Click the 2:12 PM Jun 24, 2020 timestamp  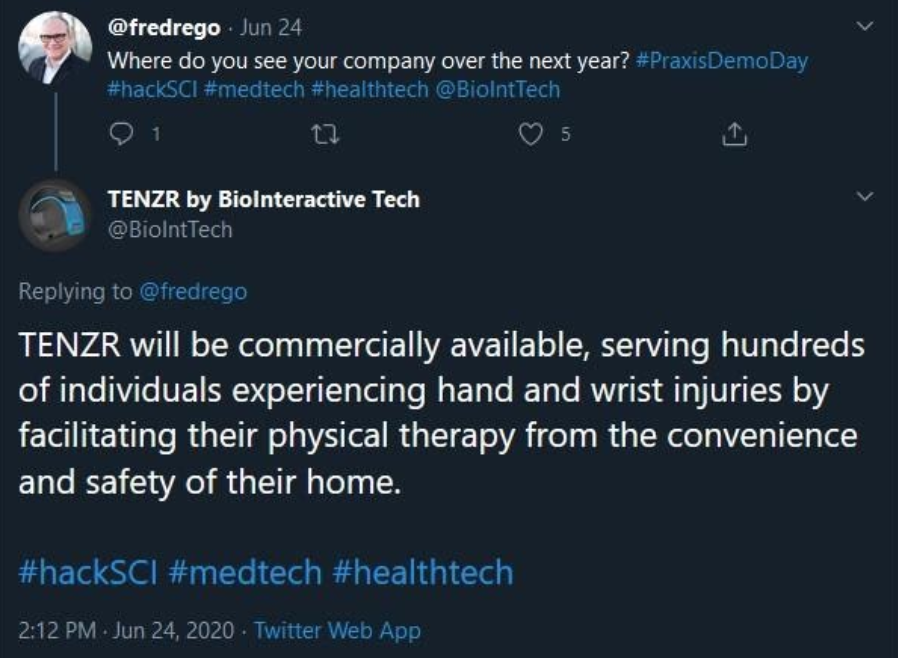[128, 631]
